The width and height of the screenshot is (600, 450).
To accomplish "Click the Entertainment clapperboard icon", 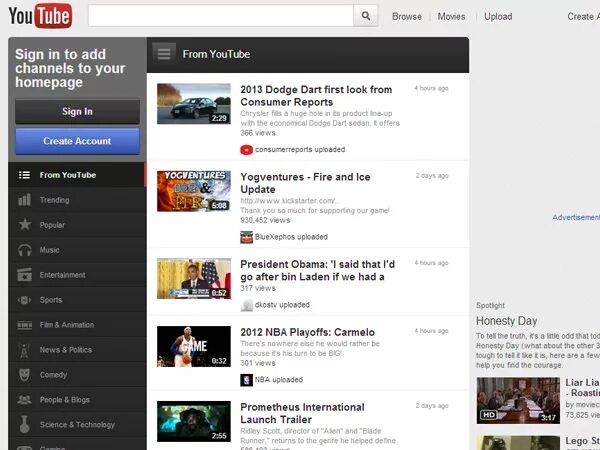I will pos(24,275).
